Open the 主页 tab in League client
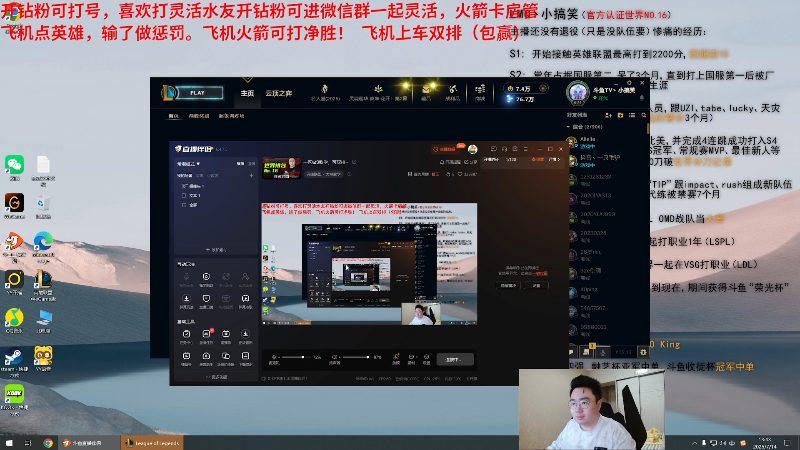Image resolution: width=800 pixels, height=450 pixels. [247, 93]
